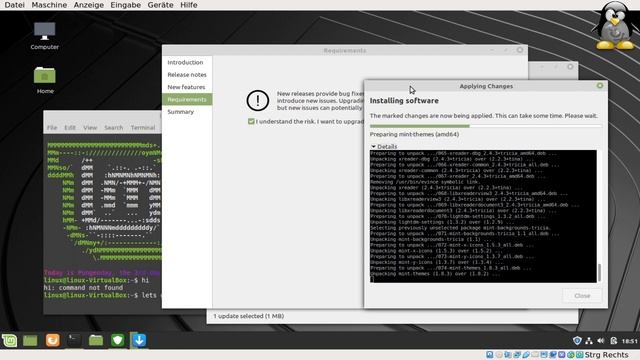This screenshot has height=360, width=640.
Task: Open the terminal window's Terminal menu
Action: (x=143, y=128)
